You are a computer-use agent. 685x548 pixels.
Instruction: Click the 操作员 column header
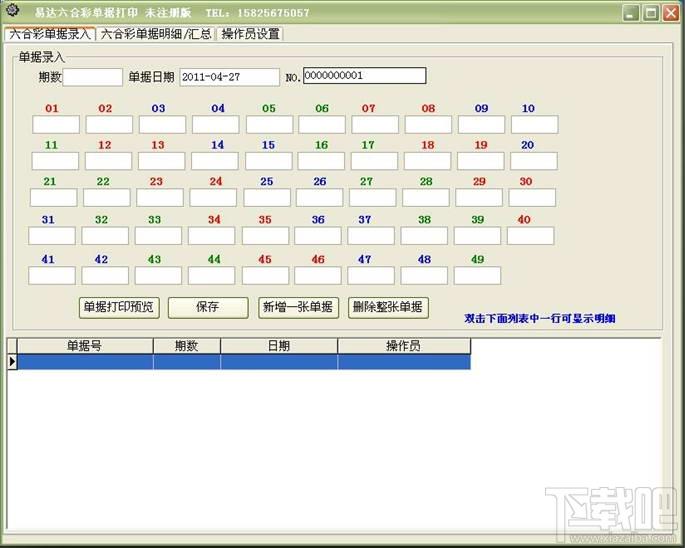pos(404,346)
